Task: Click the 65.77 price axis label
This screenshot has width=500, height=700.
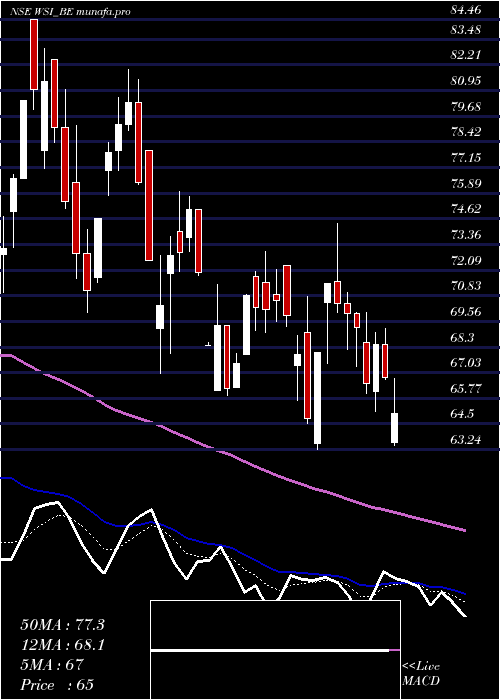Action: pos(466,389)
